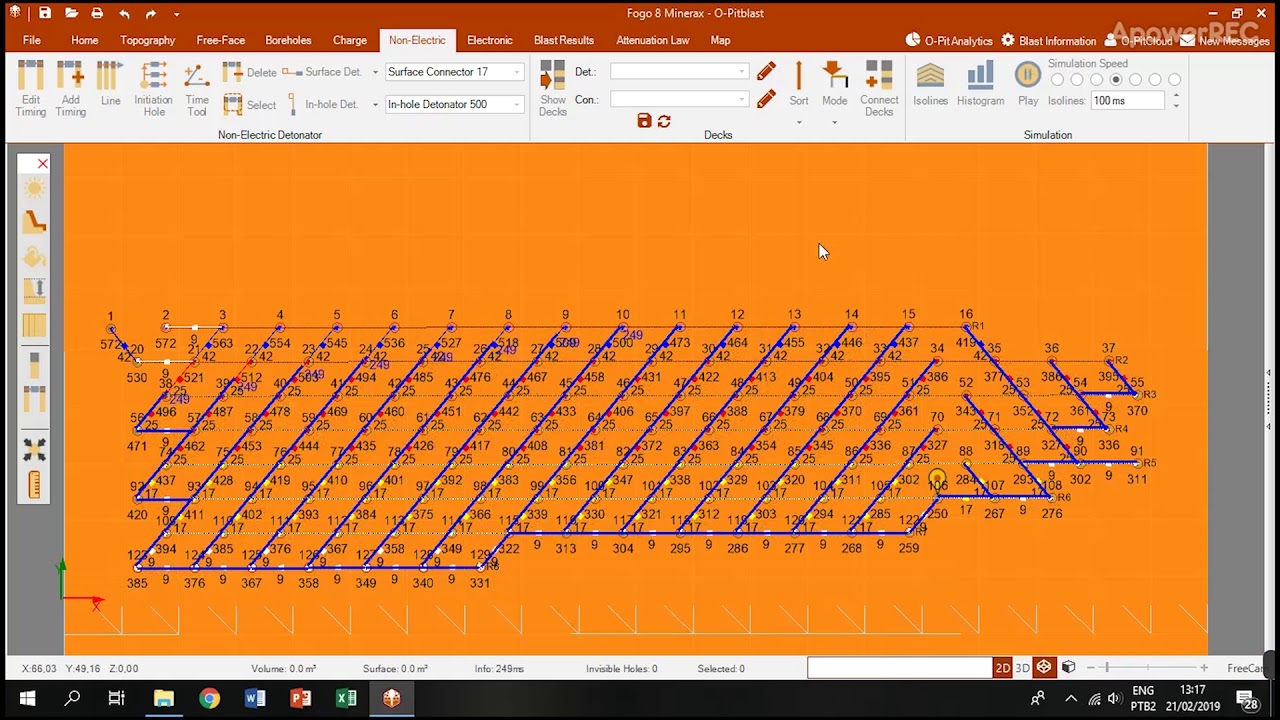1280x720 pixels.
Task: Open the Det. decks dropdown
Action: click(x=741, y=72)
